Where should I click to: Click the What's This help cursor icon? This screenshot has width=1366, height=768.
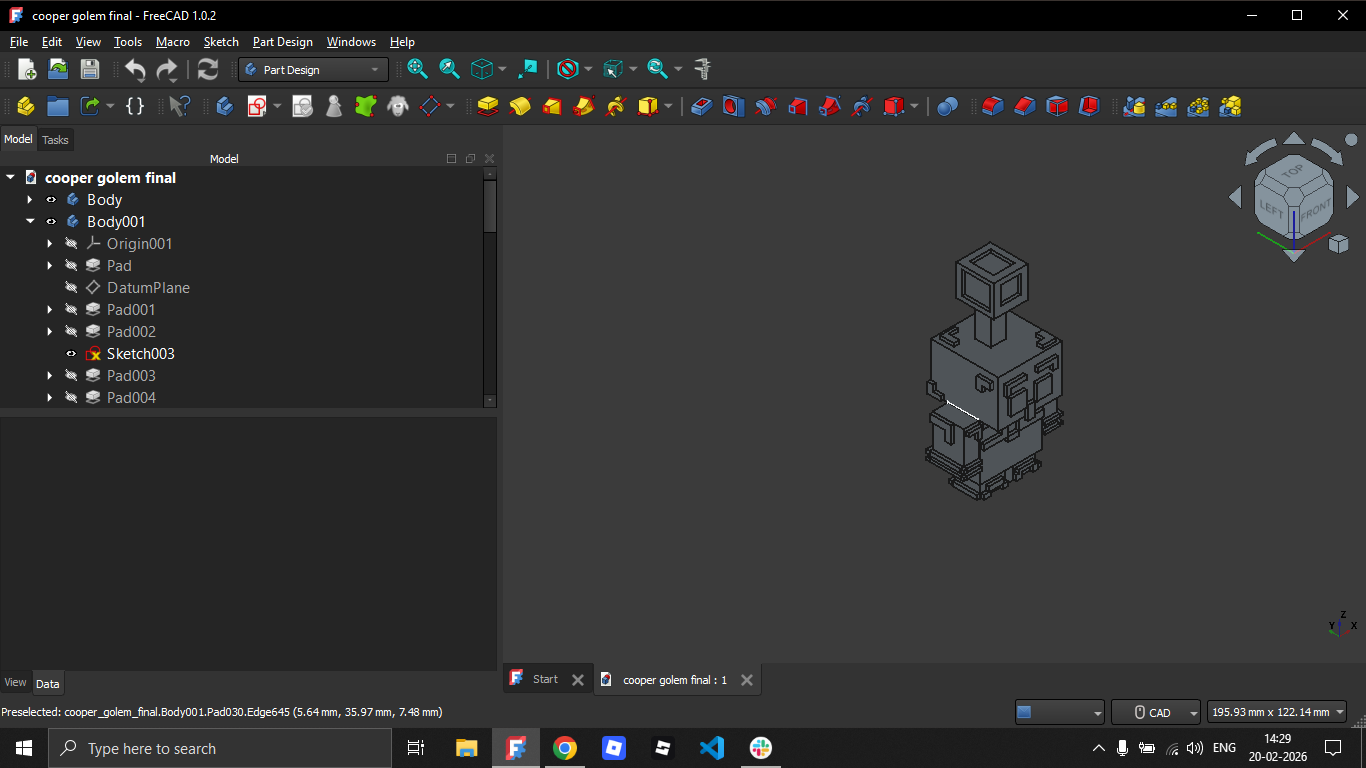179,106
